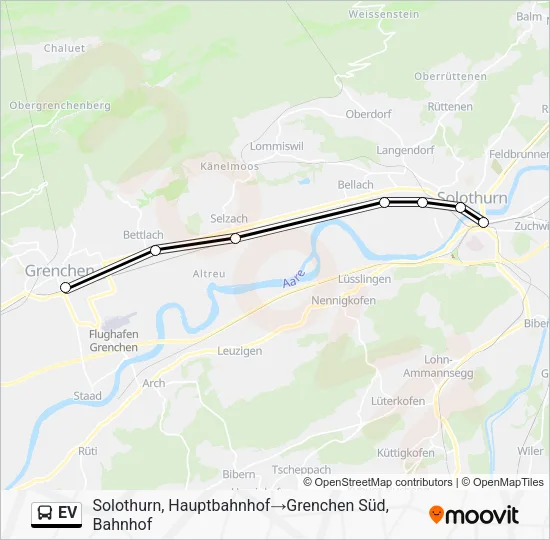Viewport: 550px width, 540px height.
Task: Click the stop marker between Bellach and Solothurn
Action: pos(422,202)
